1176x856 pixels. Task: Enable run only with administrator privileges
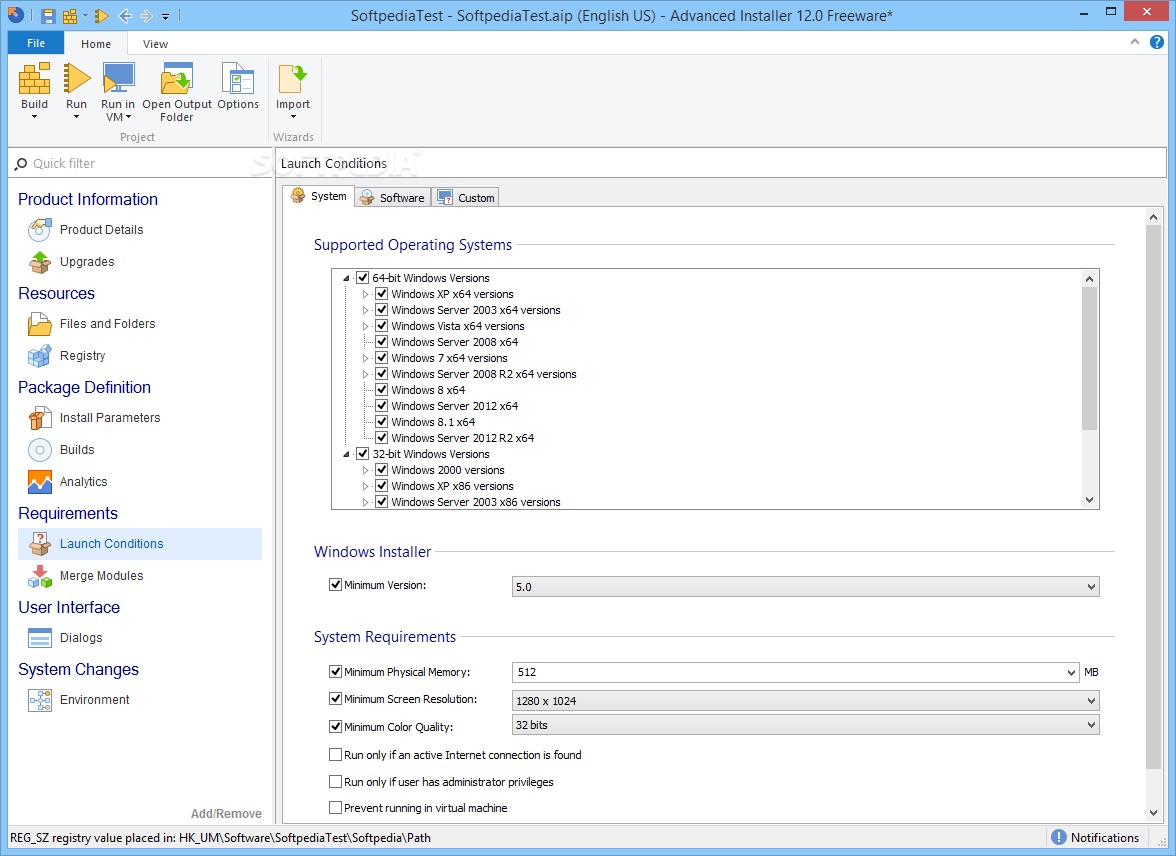coord(335,781)
